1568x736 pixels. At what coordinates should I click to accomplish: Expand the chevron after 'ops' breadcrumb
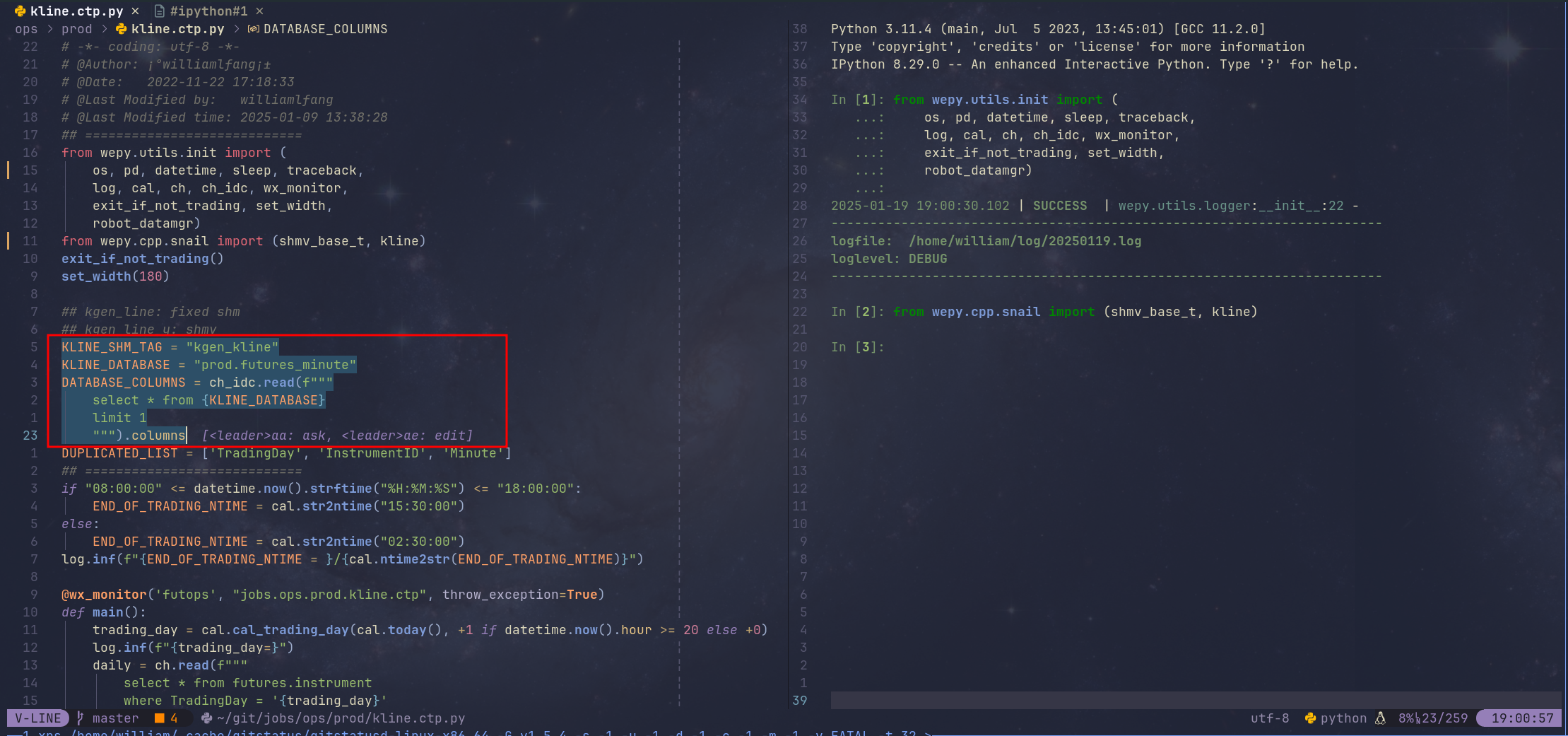pyautogui.click(x=49, y=29)
